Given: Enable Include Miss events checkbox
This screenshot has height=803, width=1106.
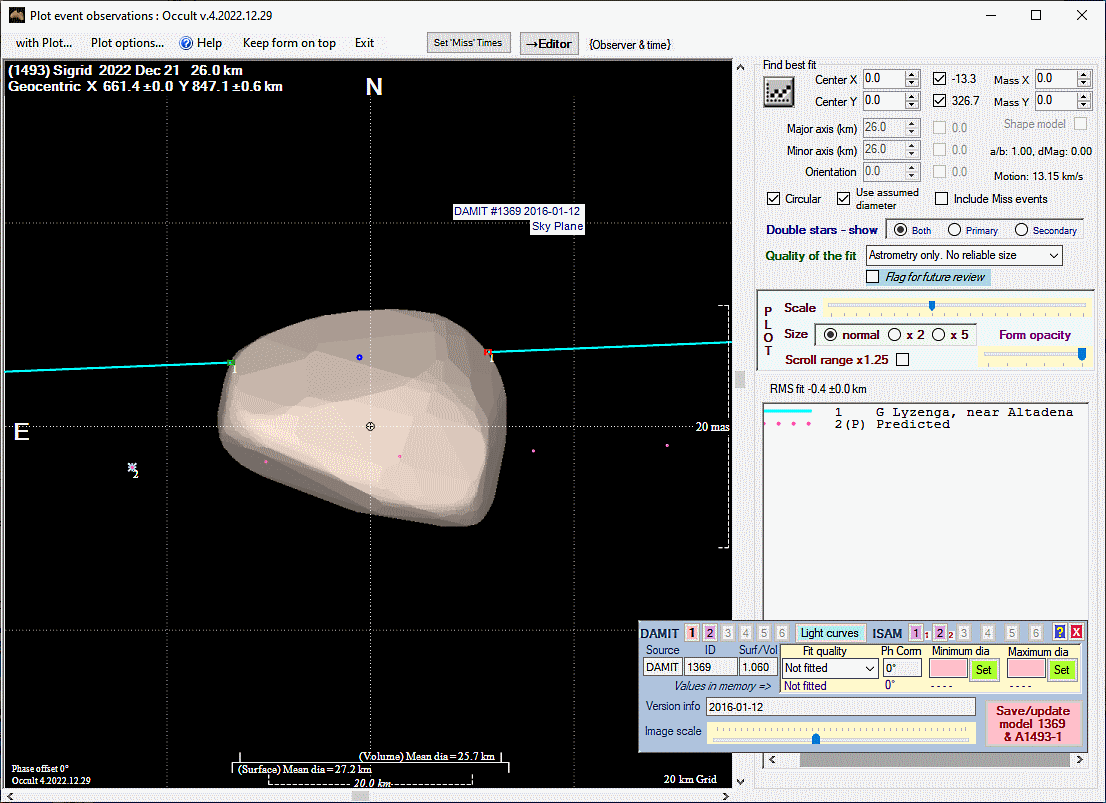Looking at the screenshot, I should 941,199.
